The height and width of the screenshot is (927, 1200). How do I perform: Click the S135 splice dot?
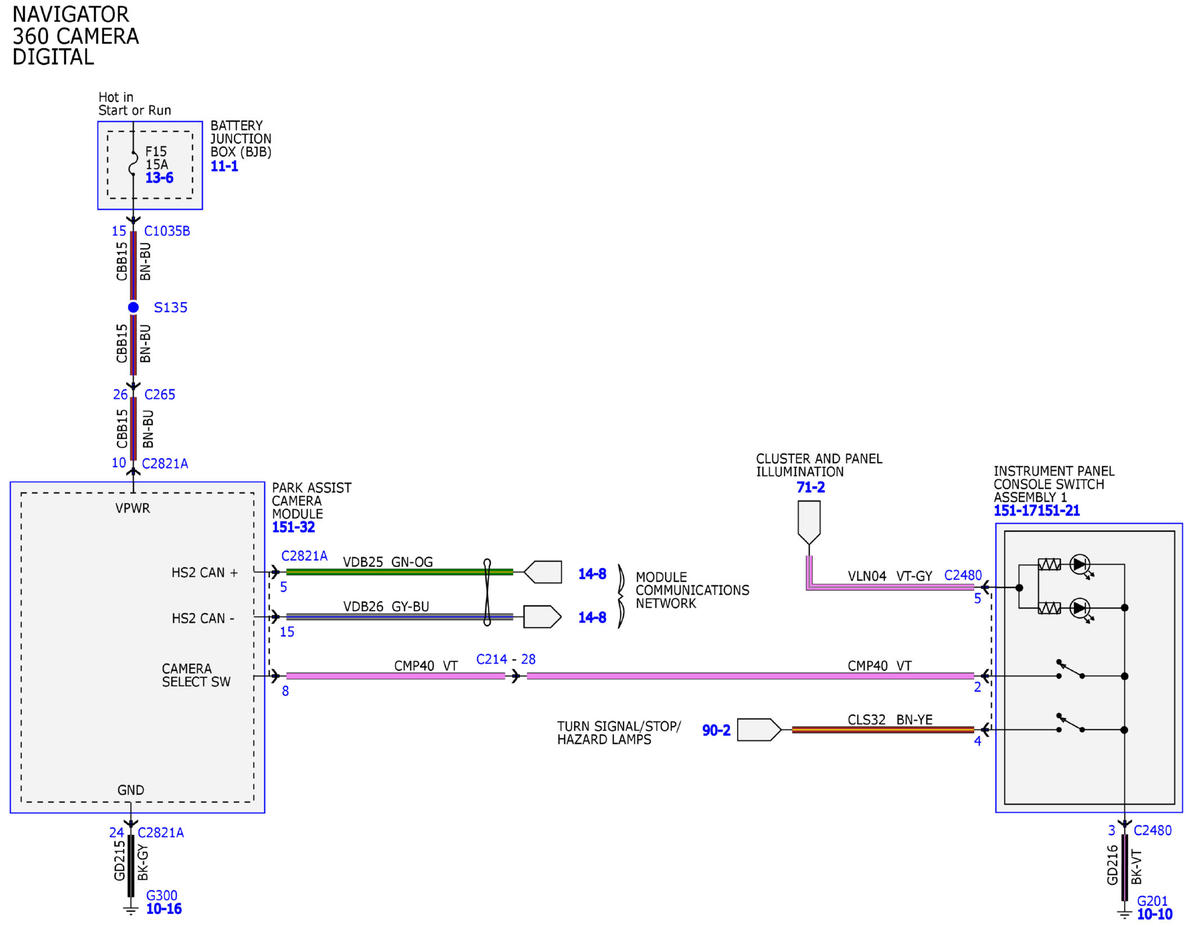tap(133, 307)
